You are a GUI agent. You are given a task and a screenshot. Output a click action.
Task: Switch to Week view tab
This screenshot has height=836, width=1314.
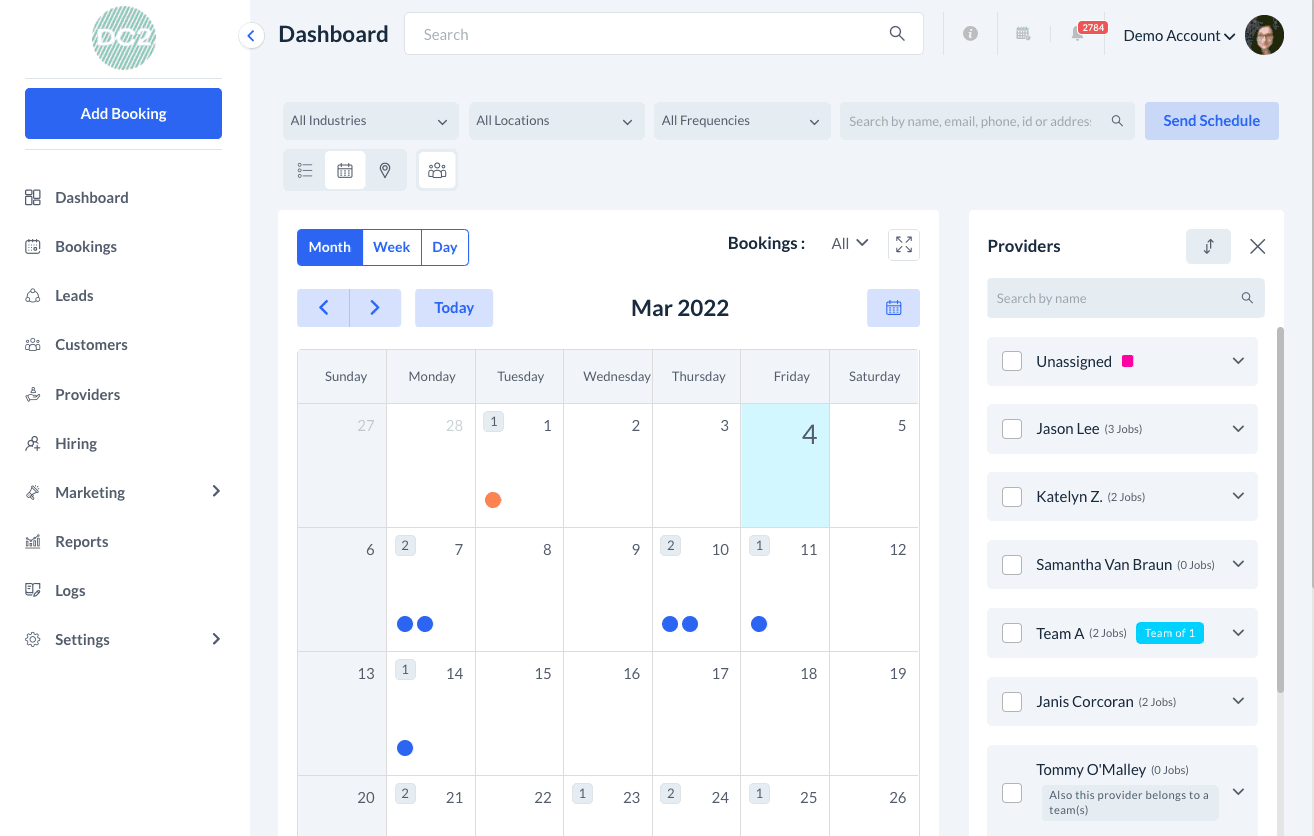(x=392, y=247)
